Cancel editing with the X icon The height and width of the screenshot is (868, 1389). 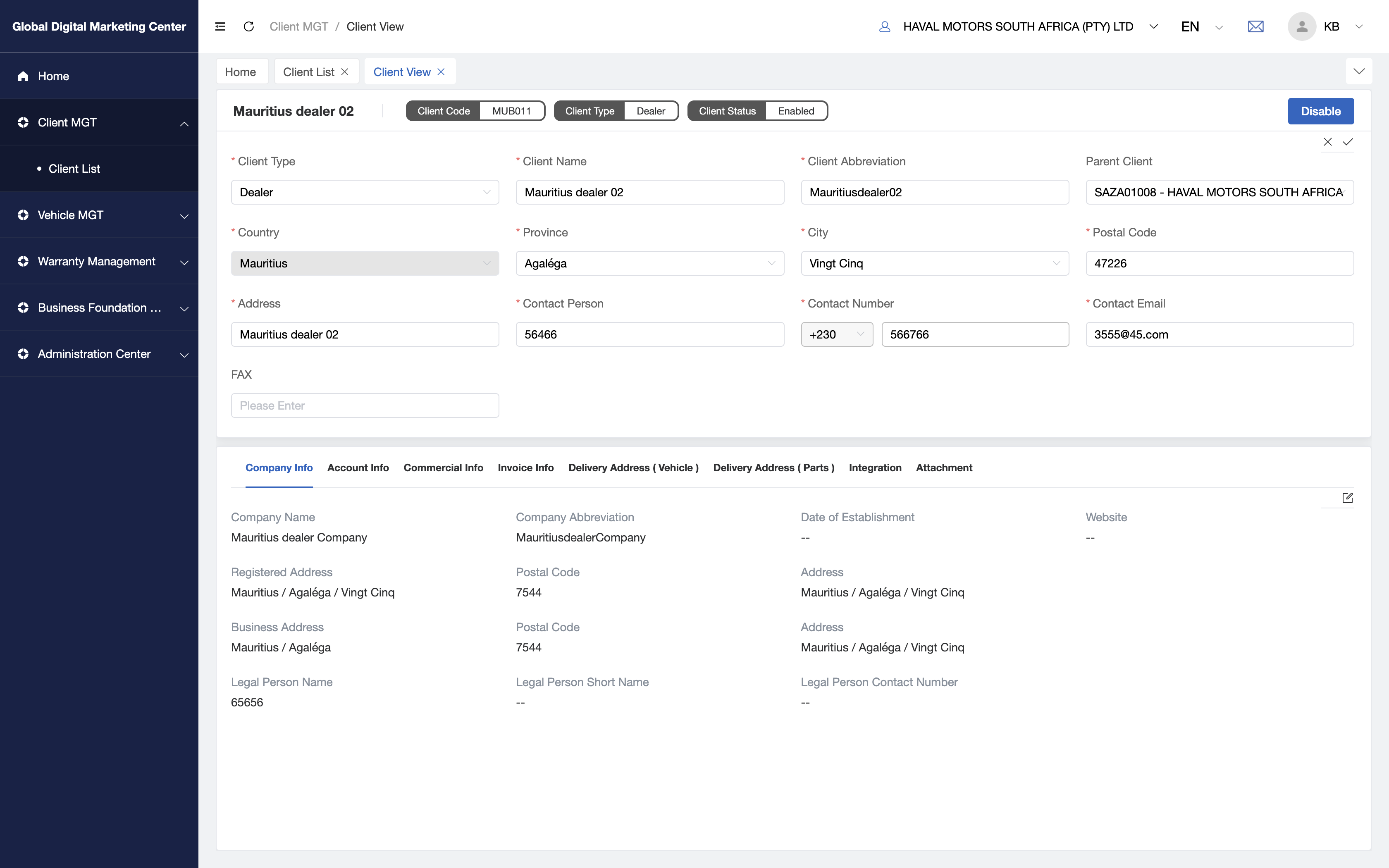(1327, 142)
